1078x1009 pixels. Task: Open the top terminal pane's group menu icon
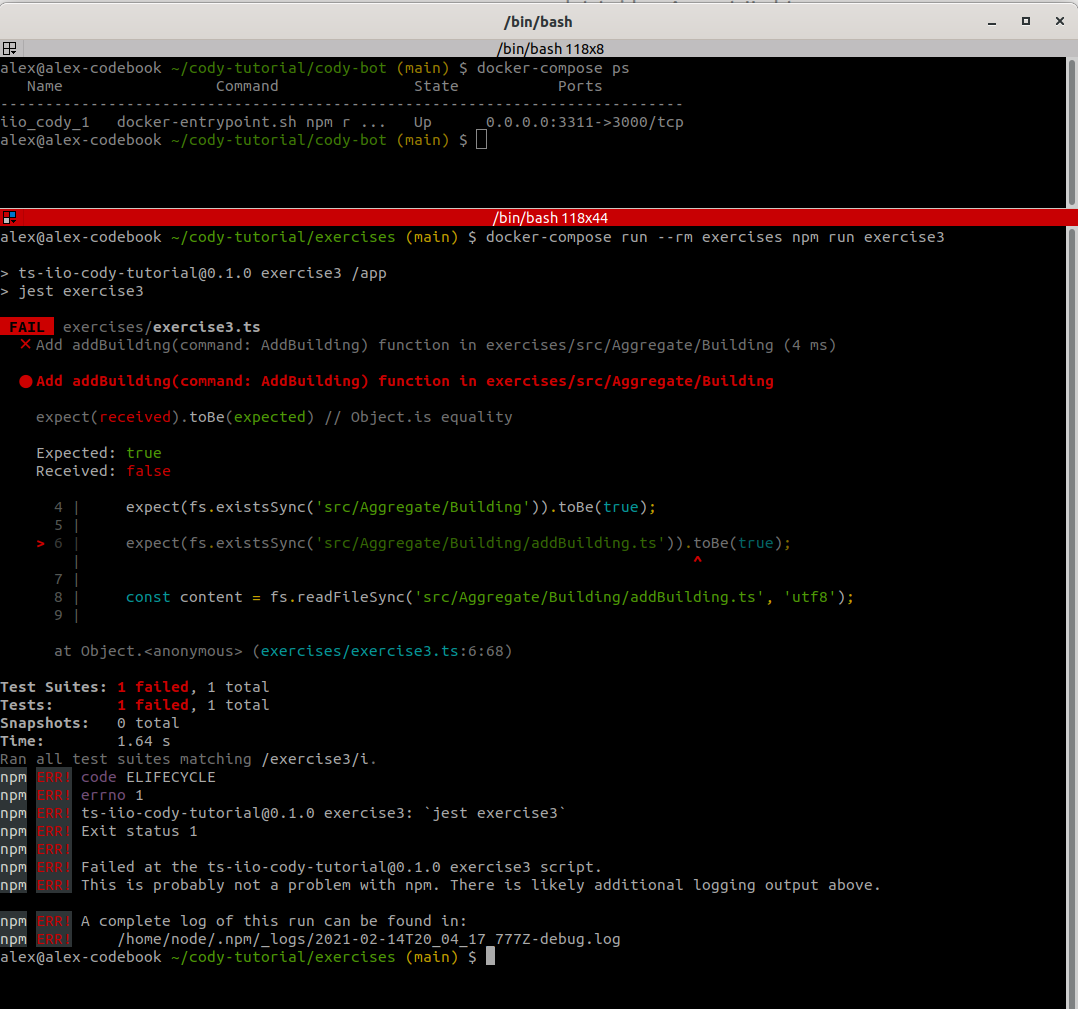10,48
